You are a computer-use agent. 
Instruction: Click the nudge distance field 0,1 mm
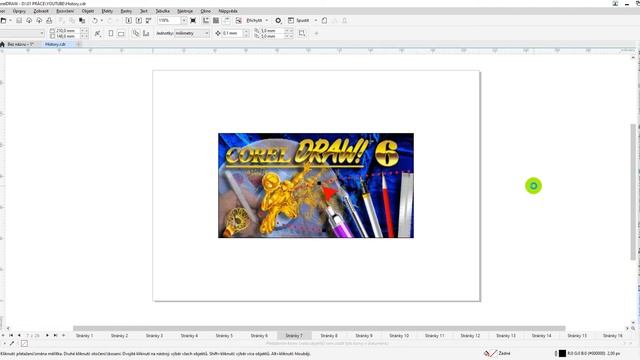(232, 33)
